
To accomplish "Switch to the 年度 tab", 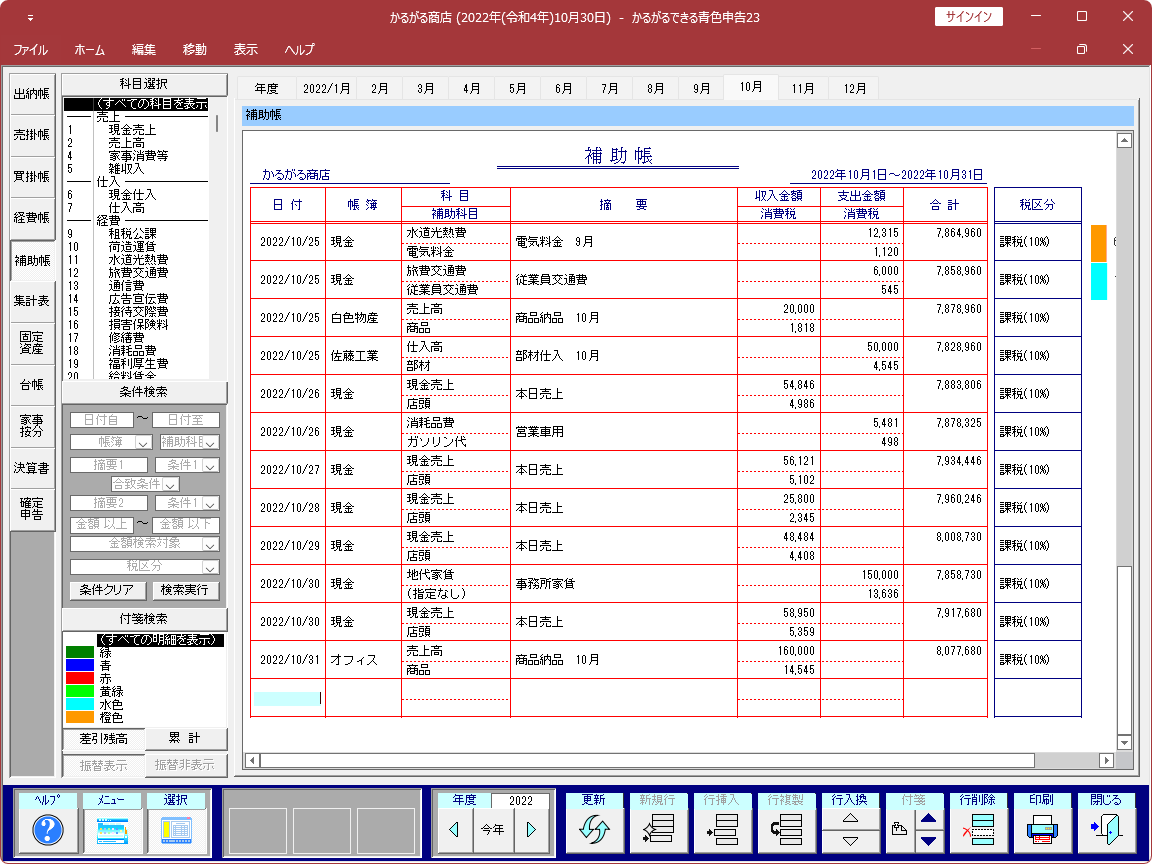I will pos(267,88).
